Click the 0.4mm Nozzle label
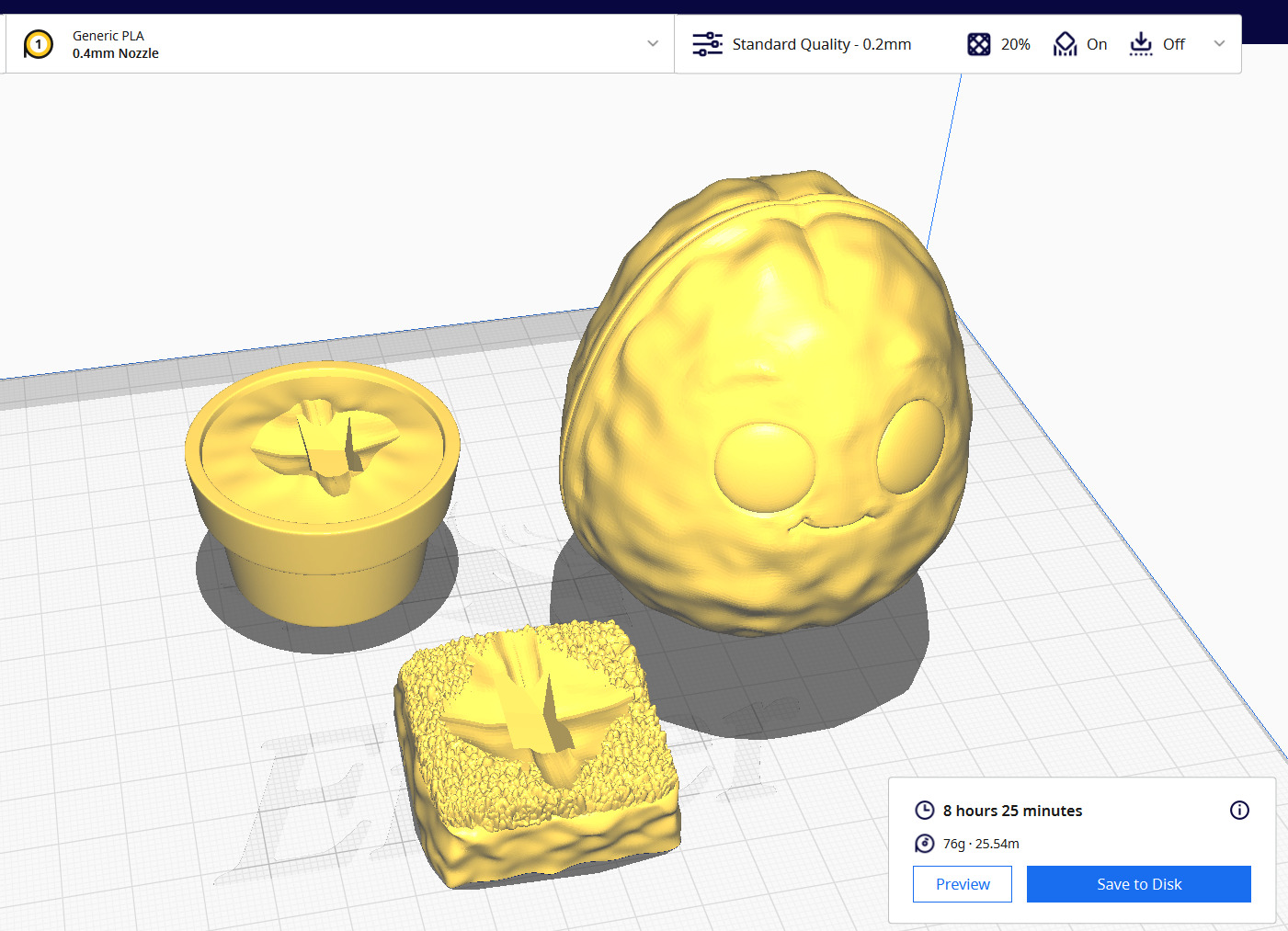 coord(116,53)
